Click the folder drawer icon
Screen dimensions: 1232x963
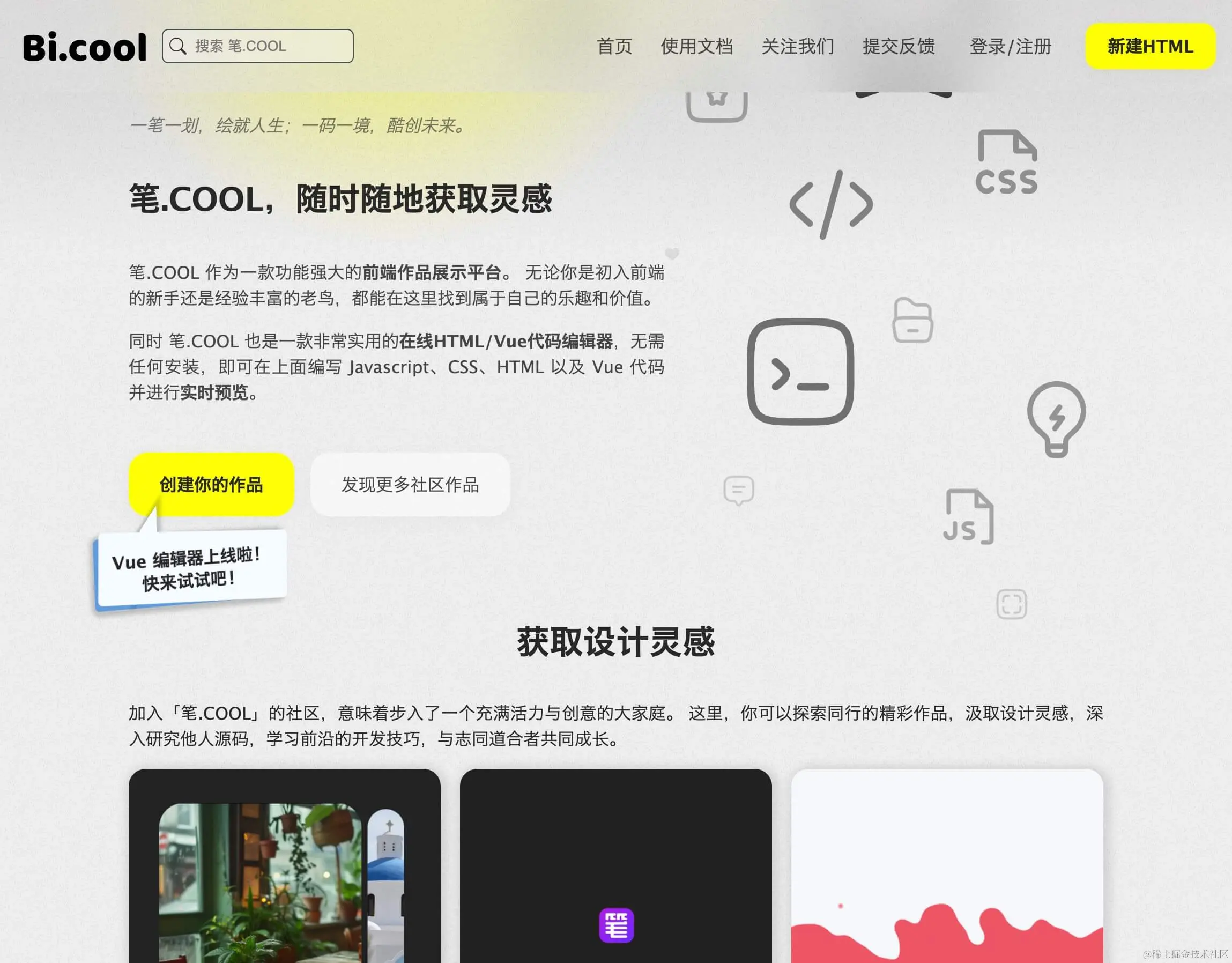pyautogui.click(x=912, y=321)
